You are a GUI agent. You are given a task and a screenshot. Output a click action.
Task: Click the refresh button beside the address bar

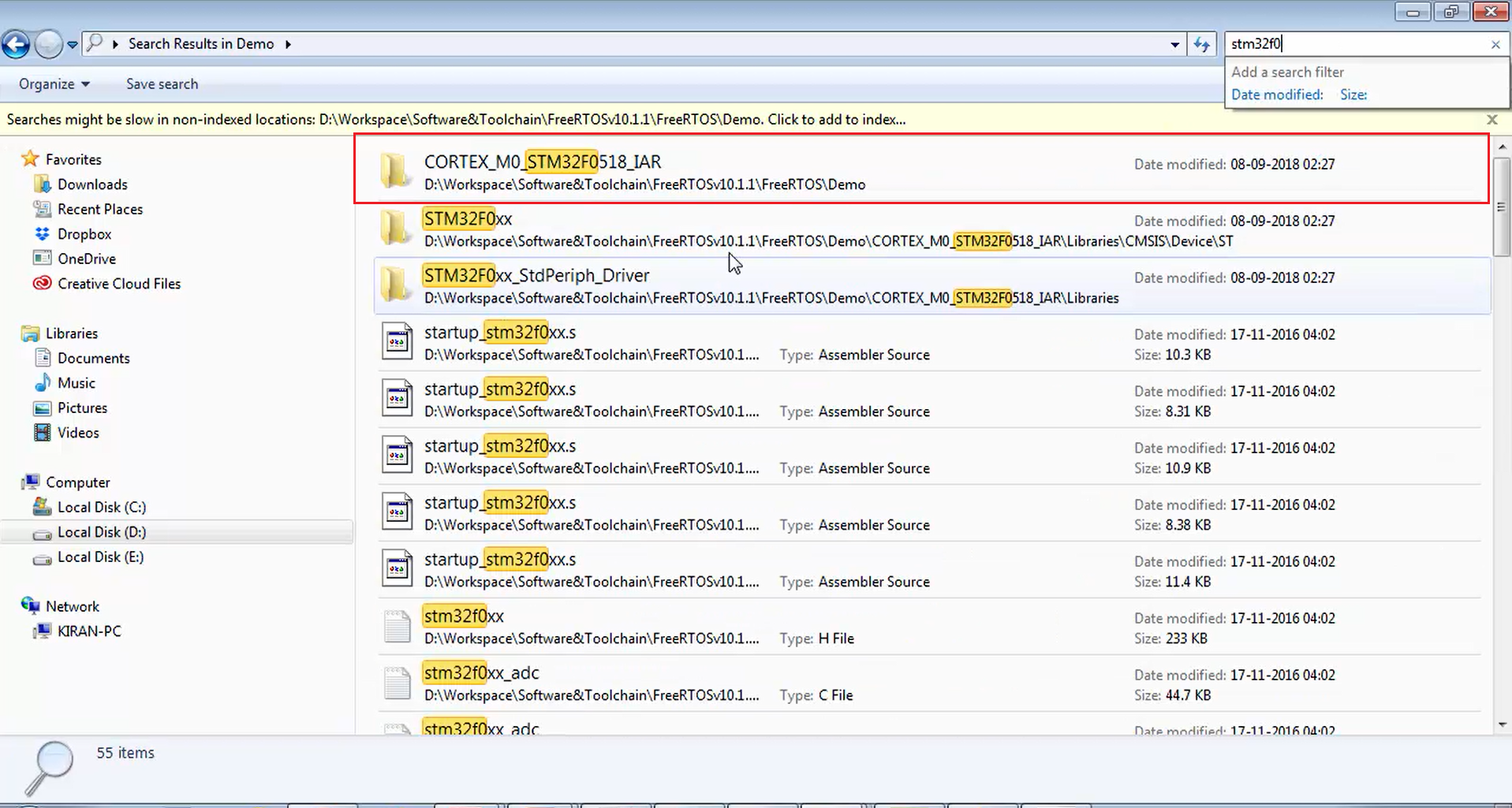coord(1201,45)
